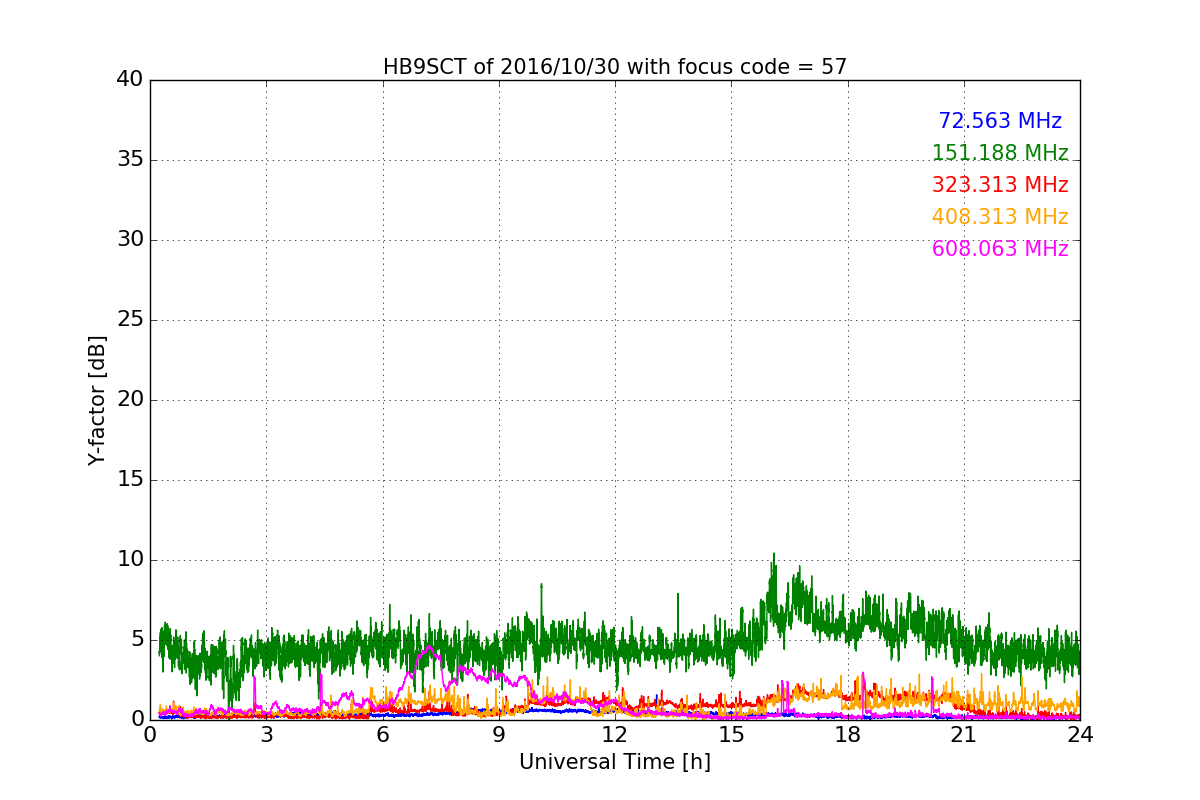Click the x-axis label 'Universal Time [h]'

(x=615, y=762)
